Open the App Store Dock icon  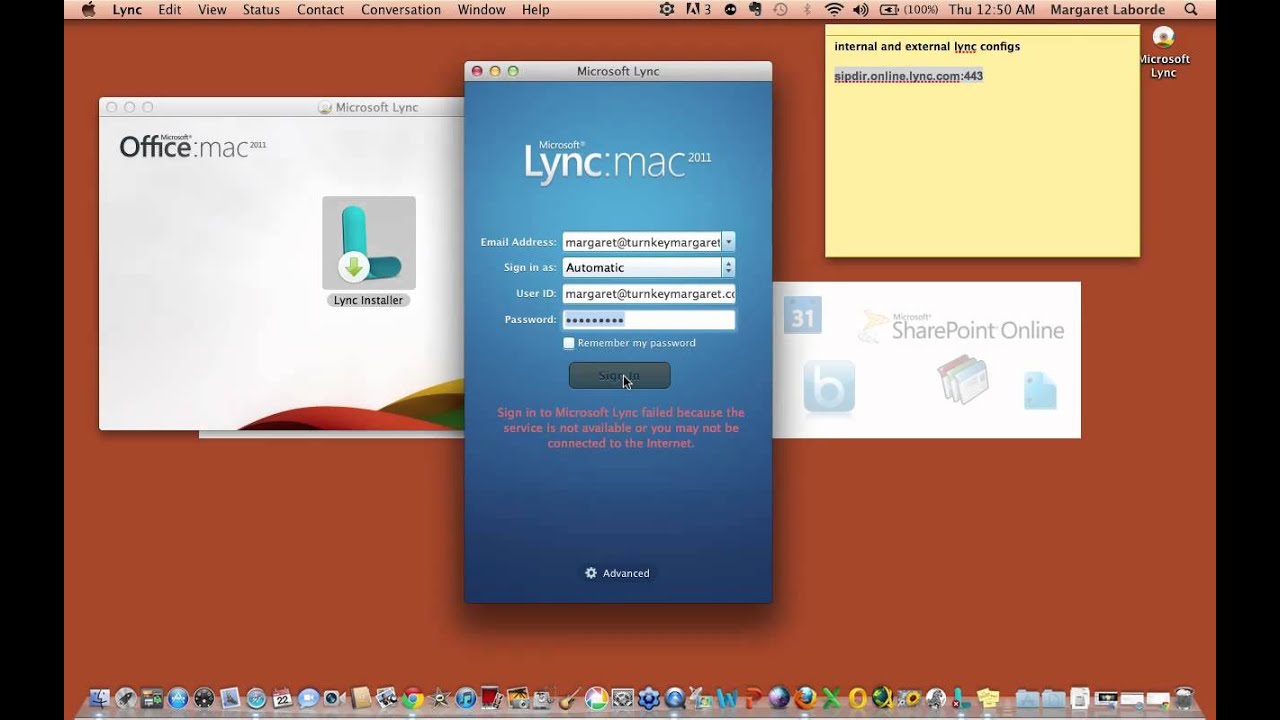click(x=177, y=699)
